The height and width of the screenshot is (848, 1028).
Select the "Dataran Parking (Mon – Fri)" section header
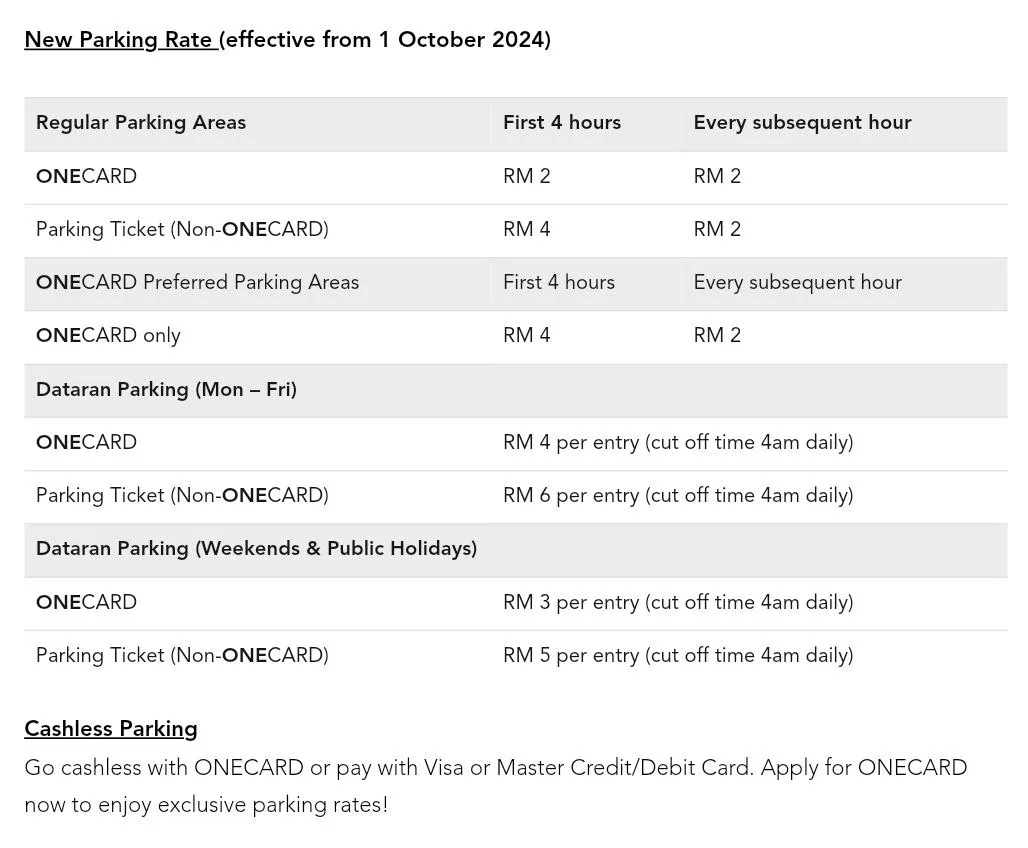(x=166, y=389)
